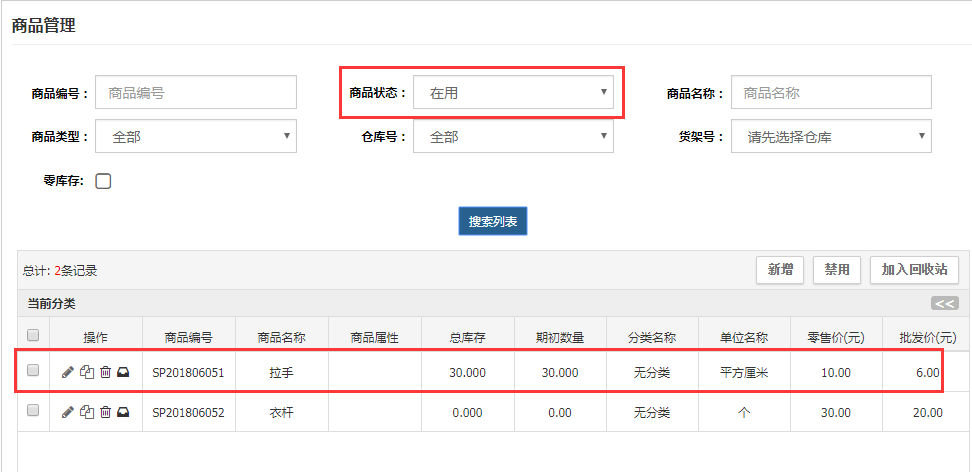Select the checkbox for SP201806051 row
This screenshot has width=972, height=472.
click(x=33, y=371)
